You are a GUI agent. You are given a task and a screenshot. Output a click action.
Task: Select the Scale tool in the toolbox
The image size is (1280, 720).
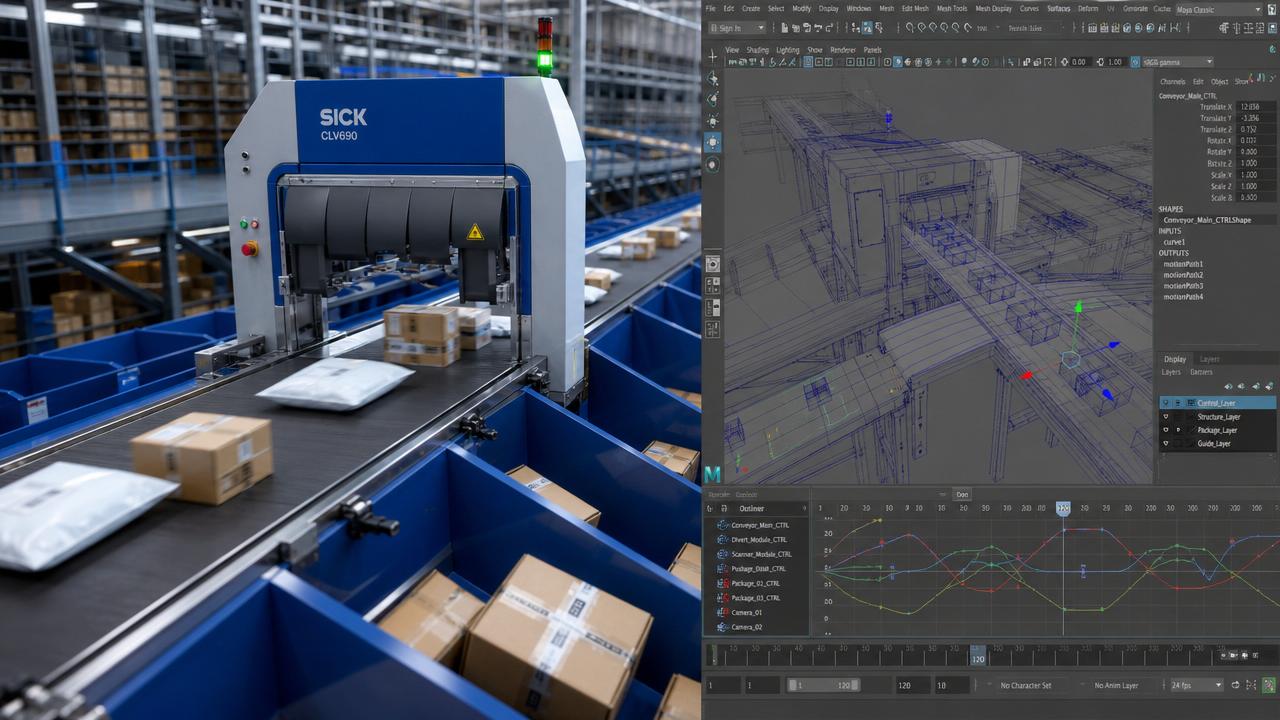point(712,164)
